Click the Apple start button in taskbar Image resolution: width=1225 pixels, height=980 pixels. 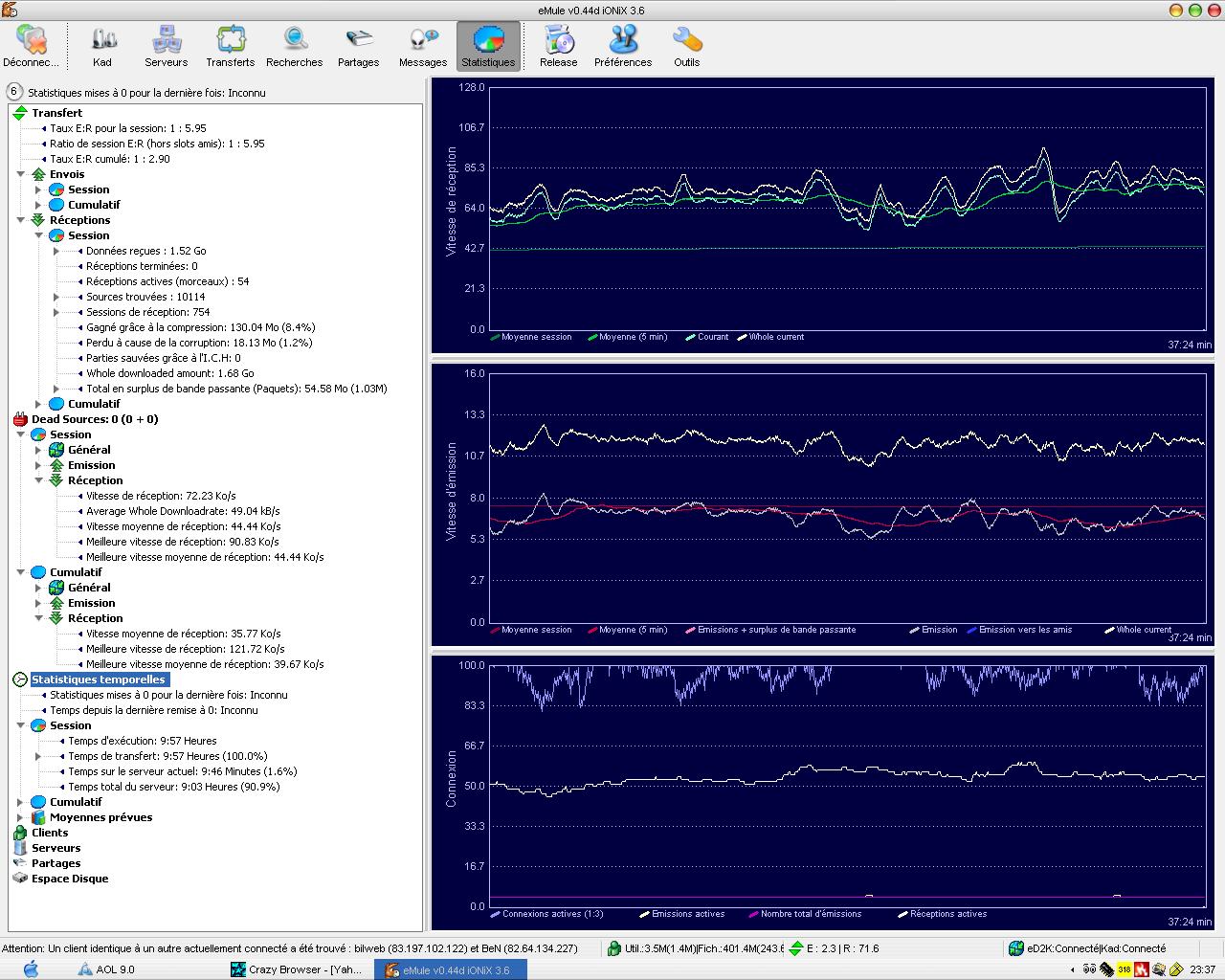point(30,969)
